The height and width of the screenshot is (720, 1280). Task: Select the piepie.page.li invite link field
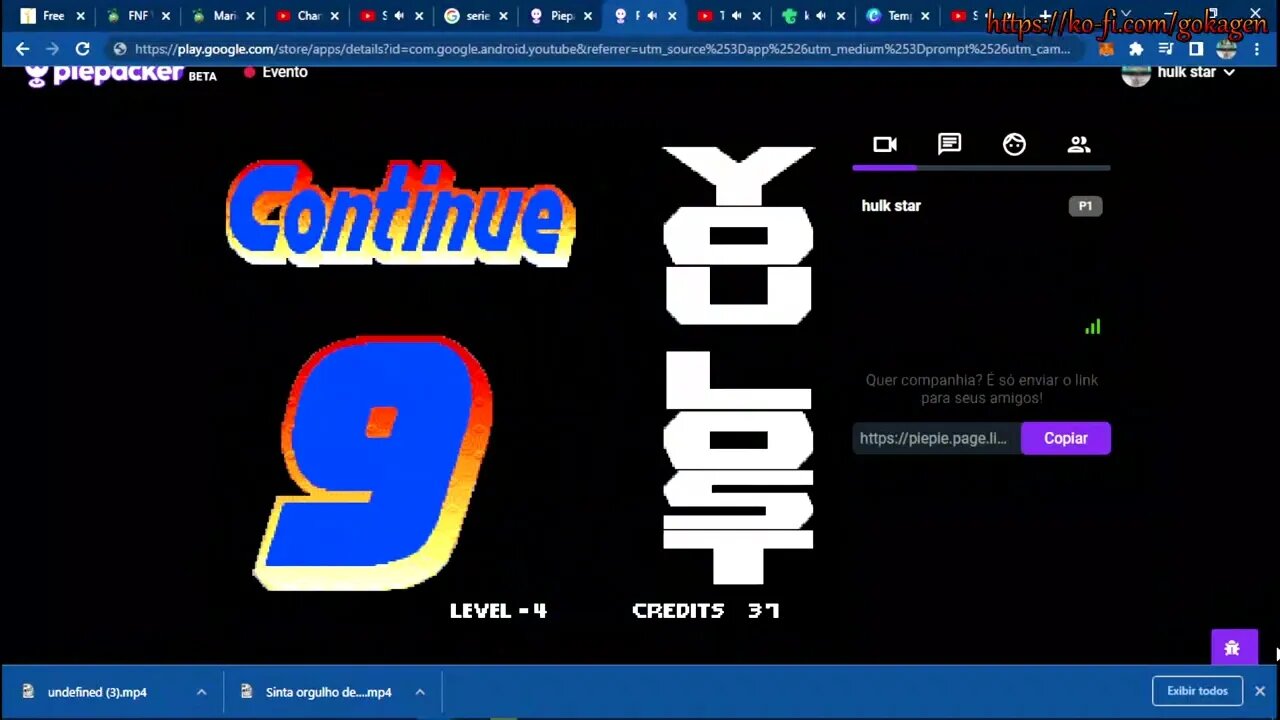(x=936, y=438)
